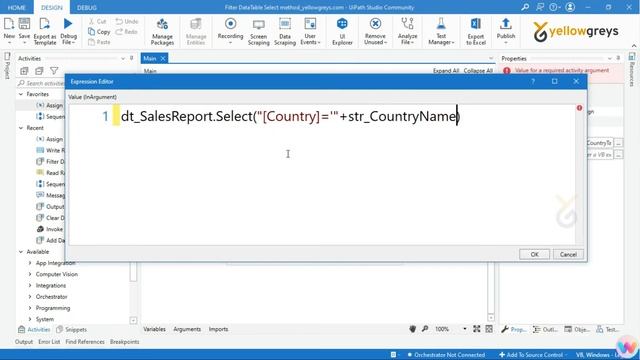Open Screen Scraping tool
This screenshot has width=640, height=360.
click(258, 31)
